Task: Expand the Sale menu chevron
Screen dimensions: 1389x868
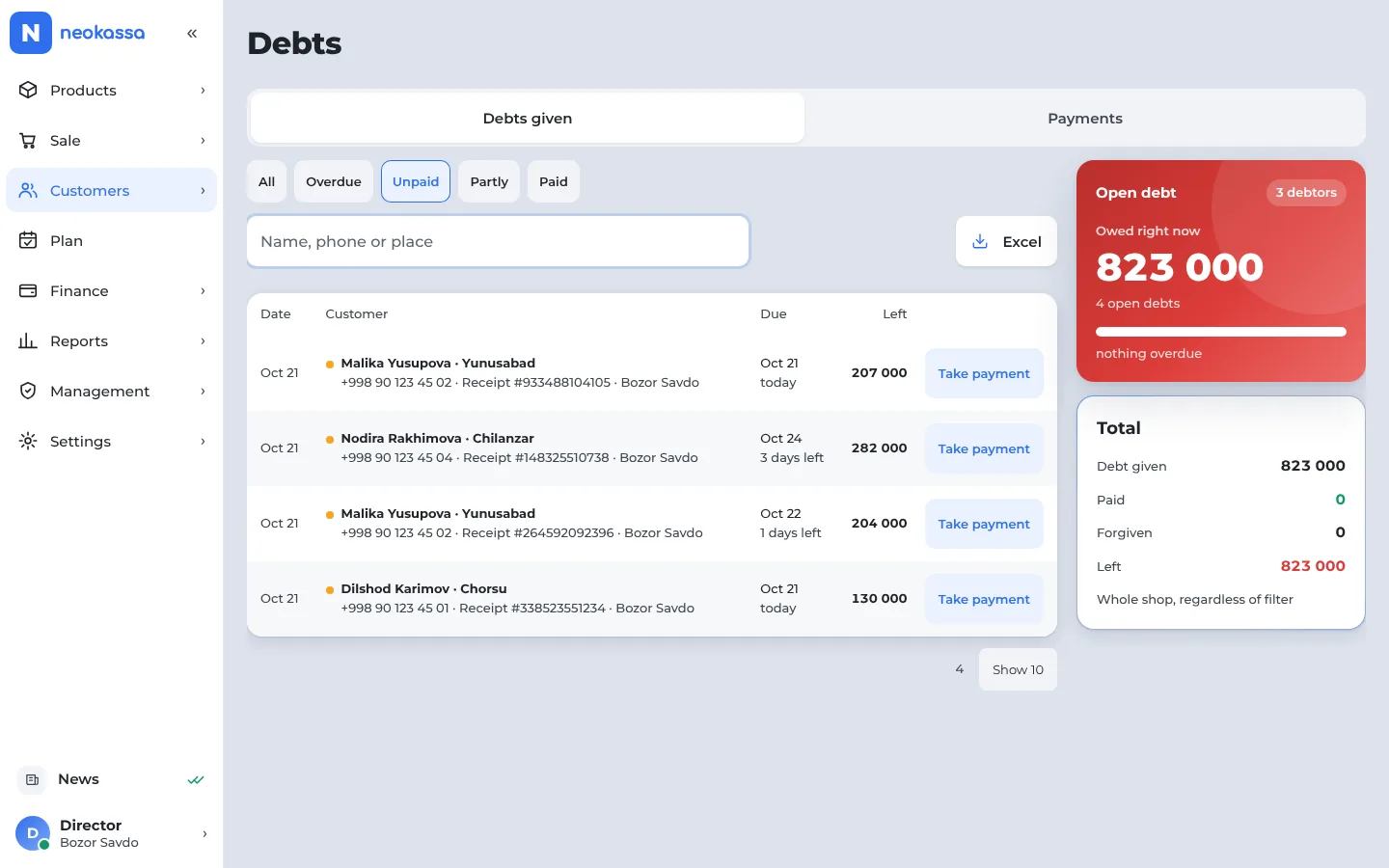Action: 203,140
